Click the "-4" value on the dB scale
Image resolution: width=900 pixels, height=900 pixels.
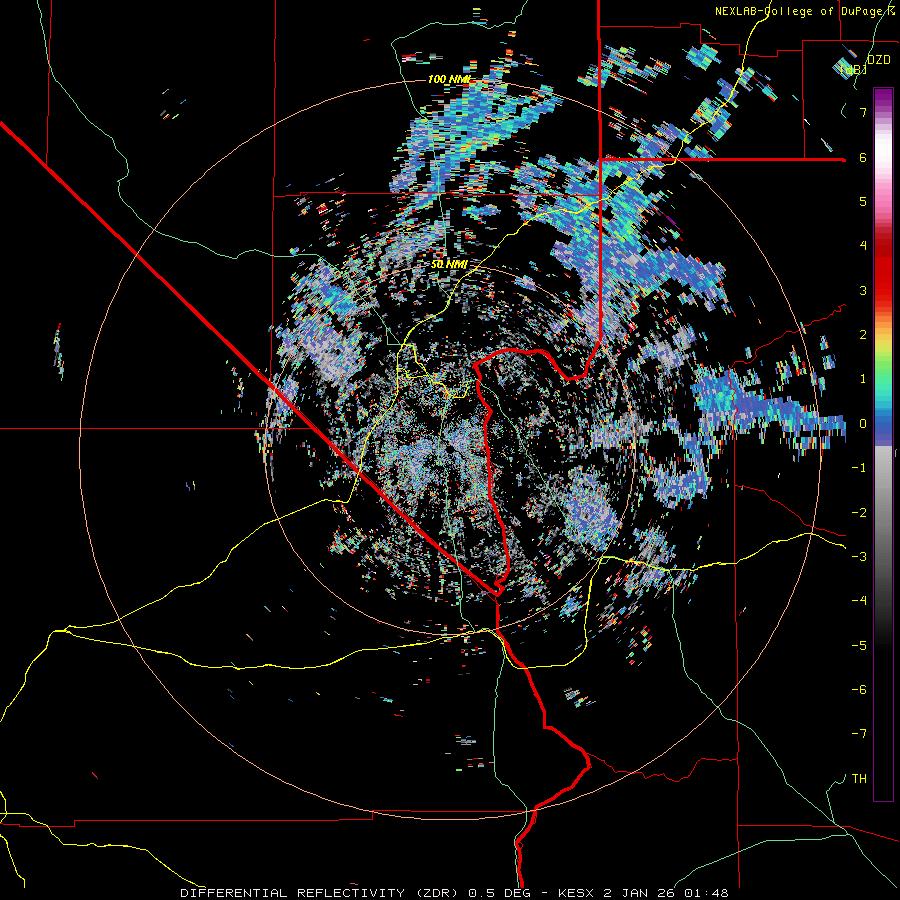(859, 601)
